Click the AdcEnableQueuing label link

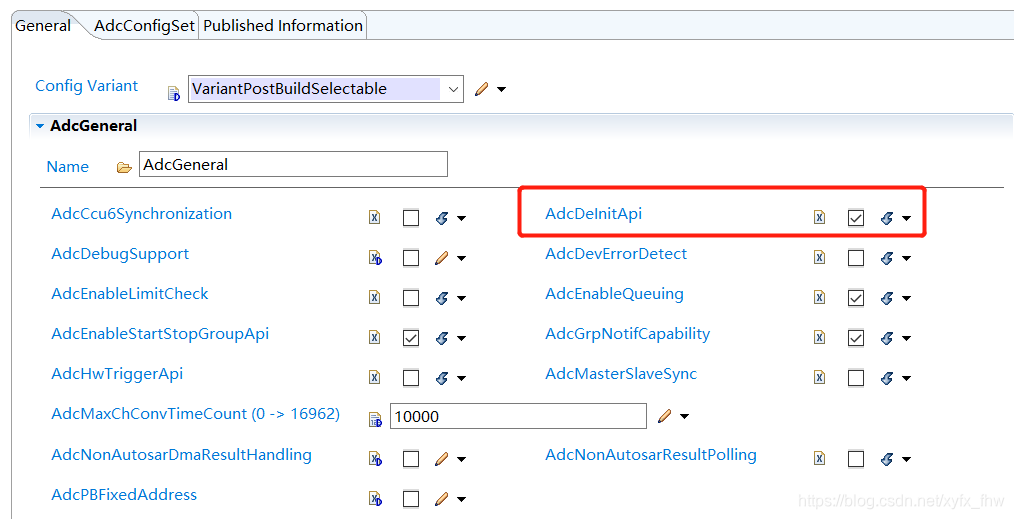614,293
